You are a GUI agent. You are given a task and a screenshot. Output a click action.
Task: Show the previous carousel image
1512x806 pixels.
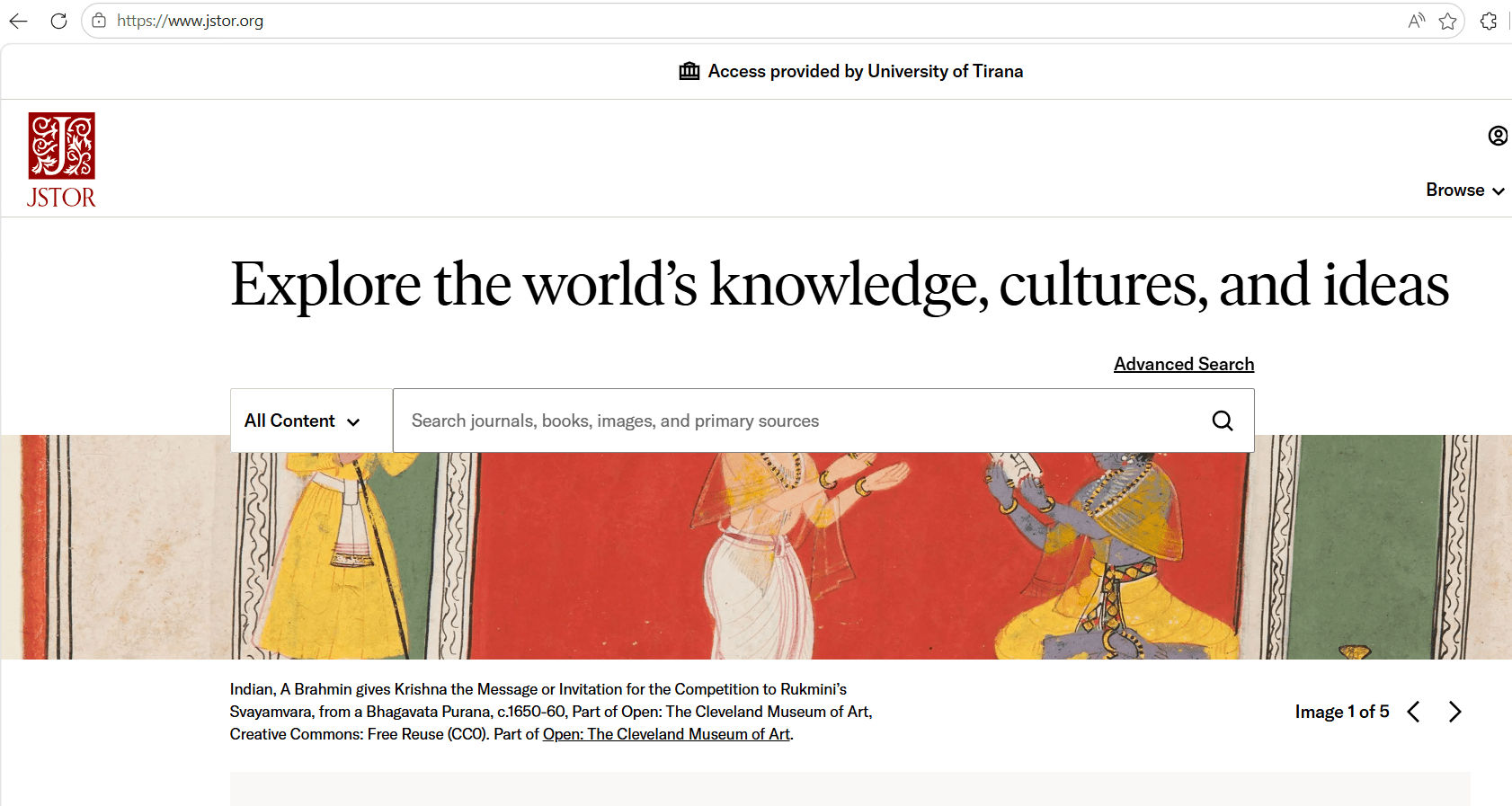click(x=1413, y=712)
